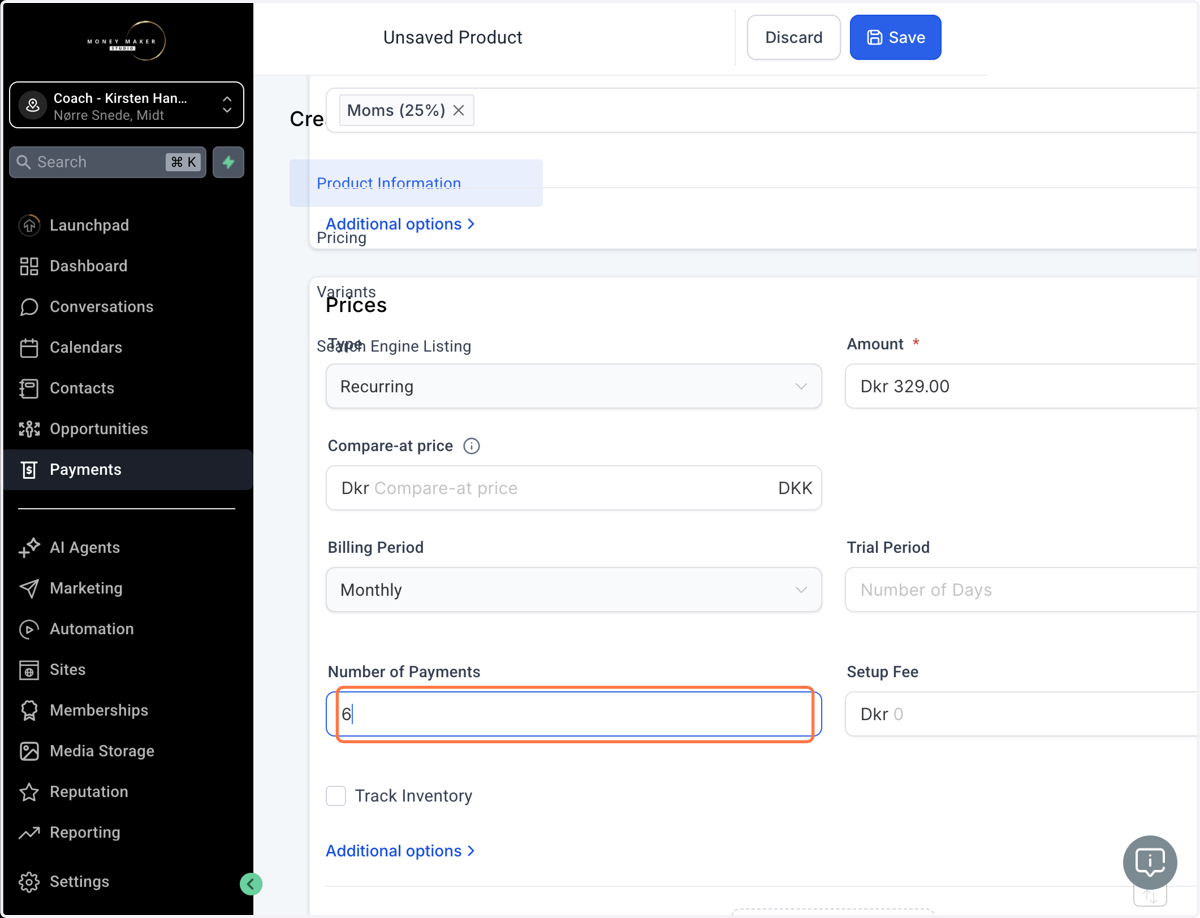1200x918 pixels.
Task: Click the Money Maker Studio logo
Action: point(125,41)
